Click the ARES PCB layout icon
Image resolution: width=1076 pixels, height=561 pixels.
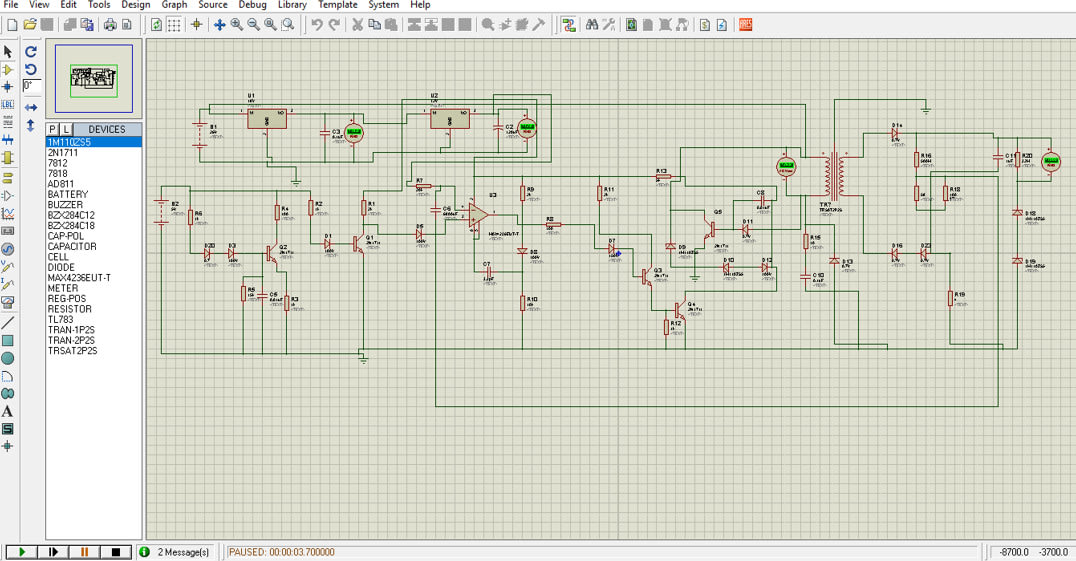(745, 24)
